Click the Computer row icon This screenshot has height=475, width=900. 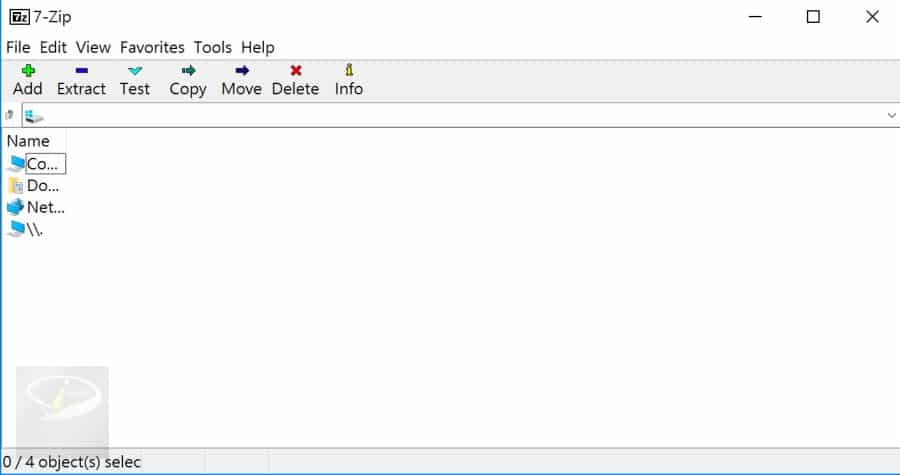point(16,164)
